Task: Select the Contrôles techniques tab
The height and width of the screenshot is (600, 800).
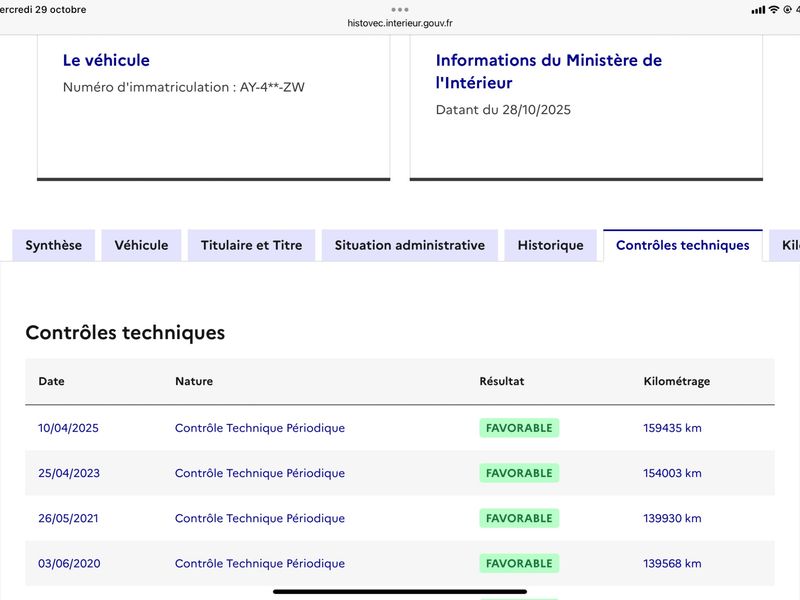Action: coord(683,245)
